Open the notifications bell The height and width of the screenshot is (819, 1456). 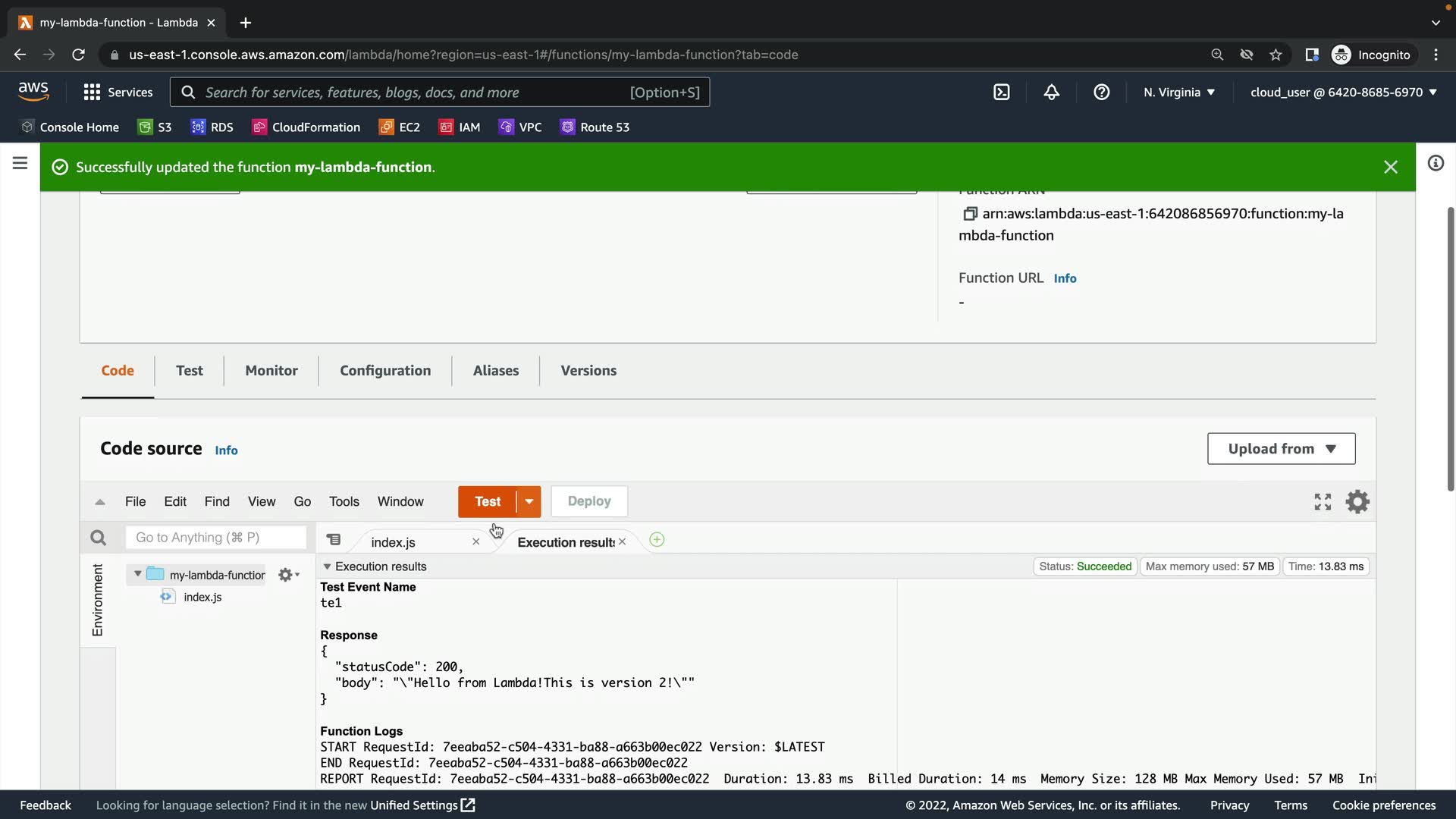coord(1051,93)
